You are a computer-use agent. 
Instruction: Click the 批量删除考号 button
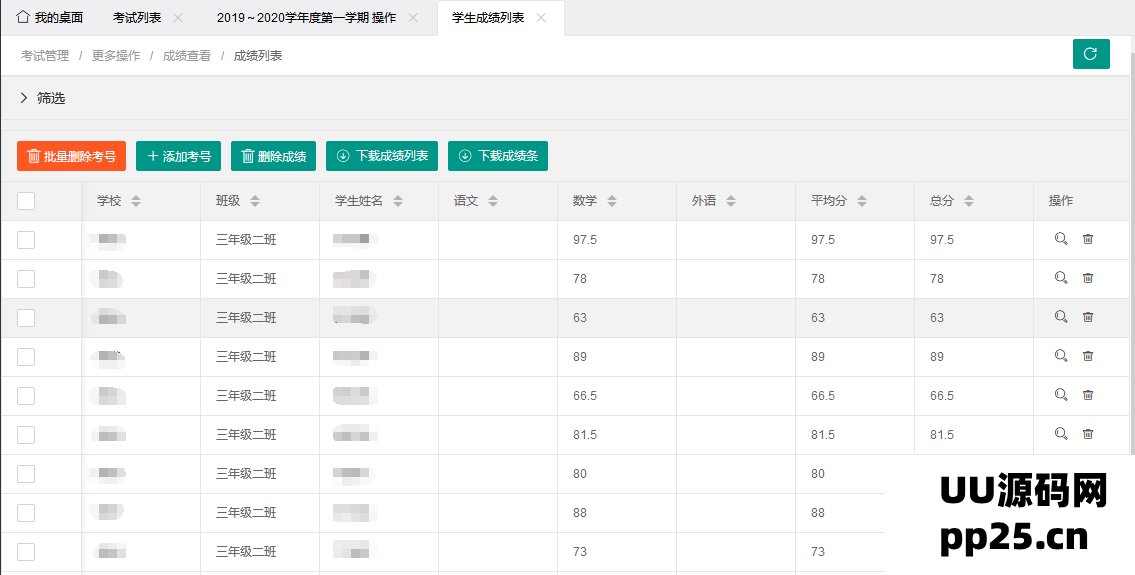tap(71, 156)
